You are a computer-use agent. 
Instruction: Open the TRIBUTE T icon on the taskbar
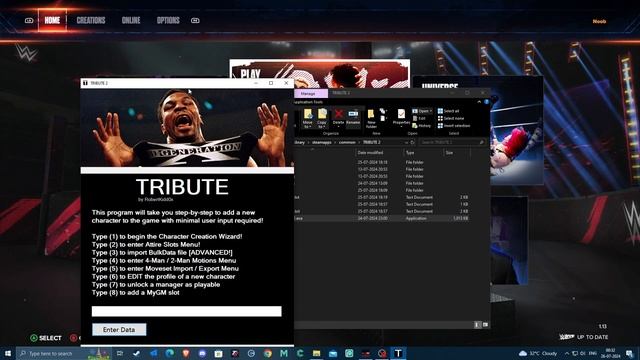398,353
